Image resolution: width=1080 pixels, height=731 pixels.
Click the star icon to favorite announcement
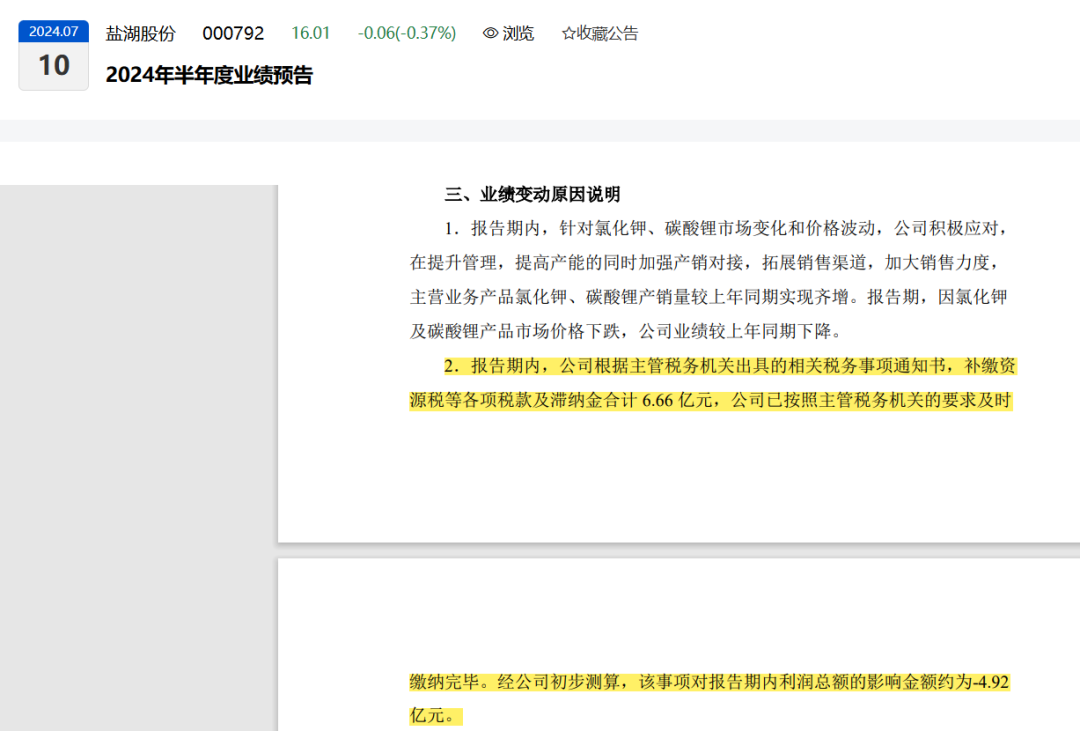pyautogui.click(x=568, y=33)
